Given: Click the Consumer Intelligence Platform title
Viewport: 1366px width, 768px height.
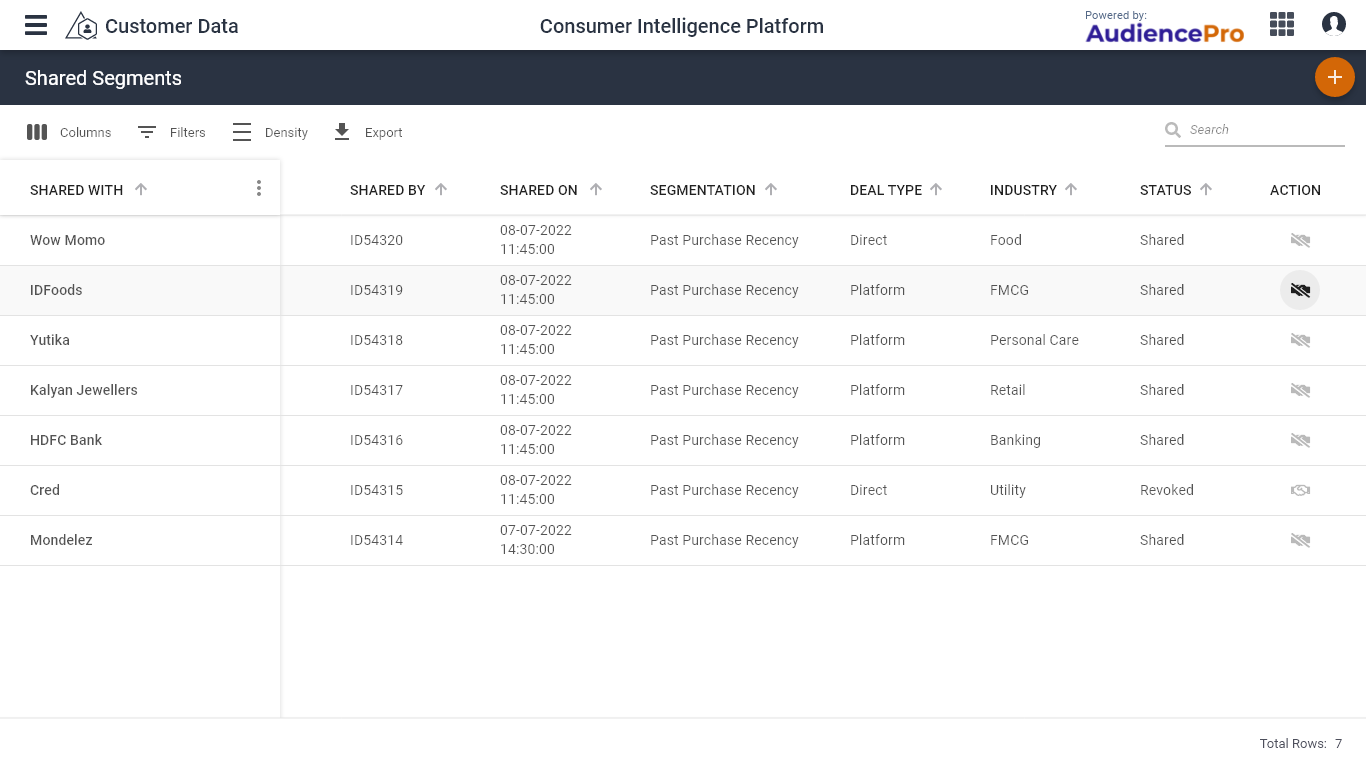Looking at the screenshot, I should coord(682,26).
